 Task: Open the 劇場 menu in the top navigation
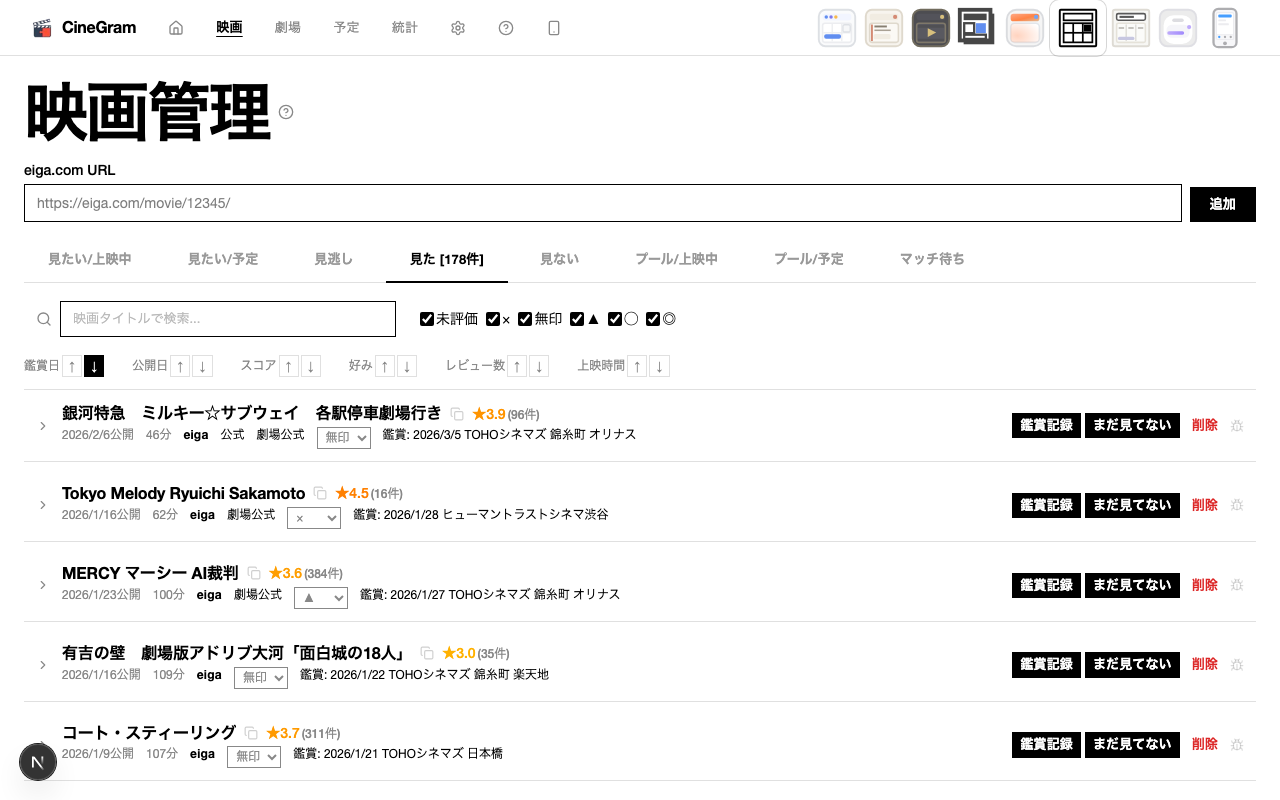(x=287, y=28)
